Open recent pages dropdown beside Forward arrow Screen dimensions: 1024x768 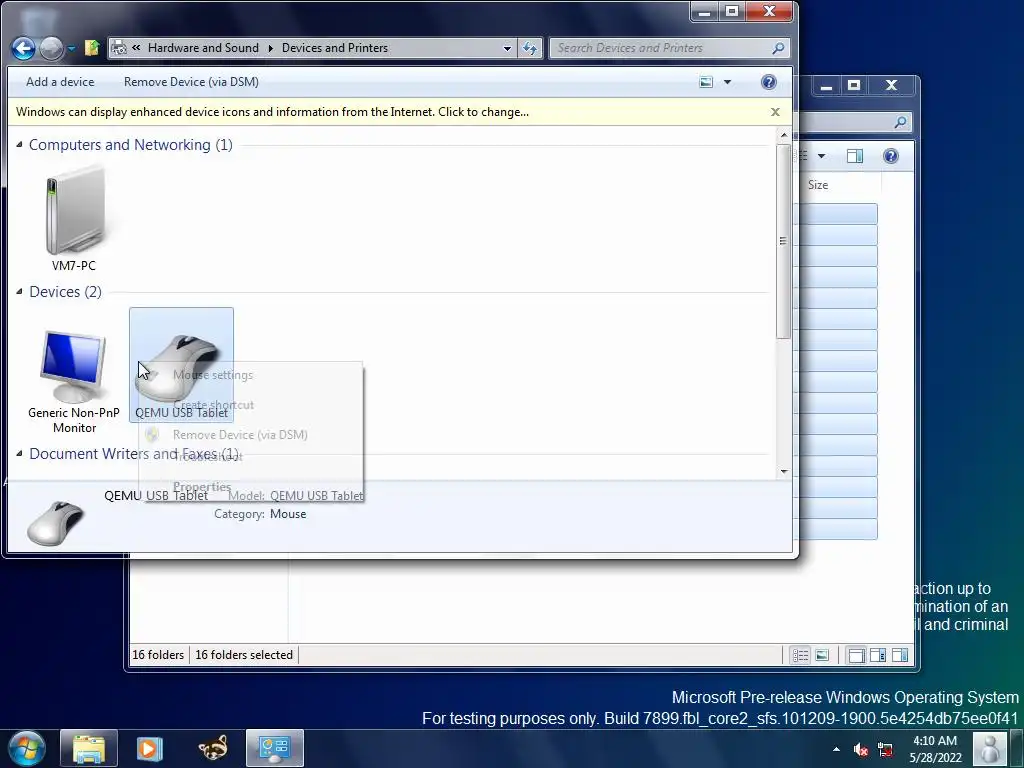tap(71, 48)
